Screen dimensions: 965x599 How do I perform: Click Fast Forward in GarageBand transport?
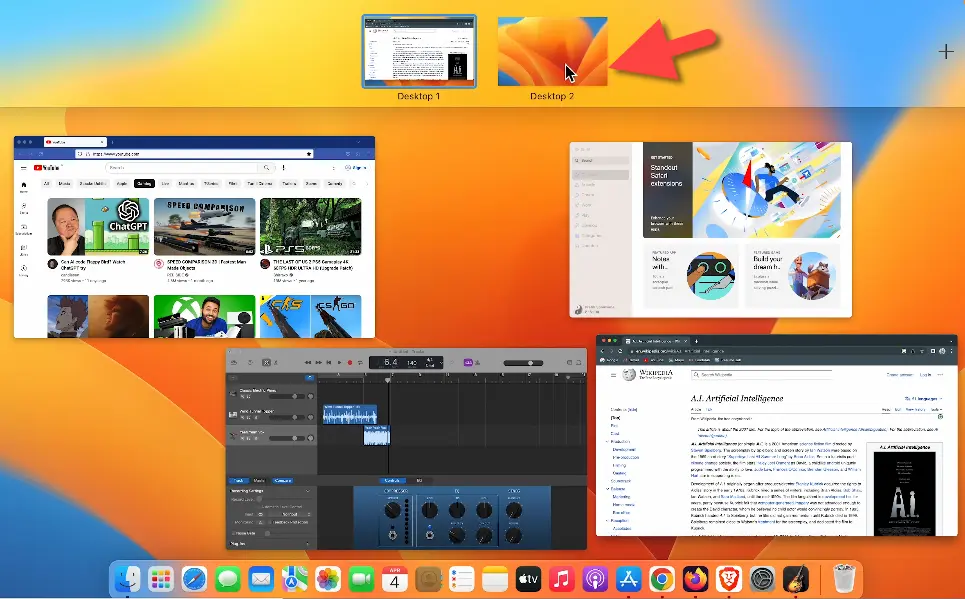point(319,363)
